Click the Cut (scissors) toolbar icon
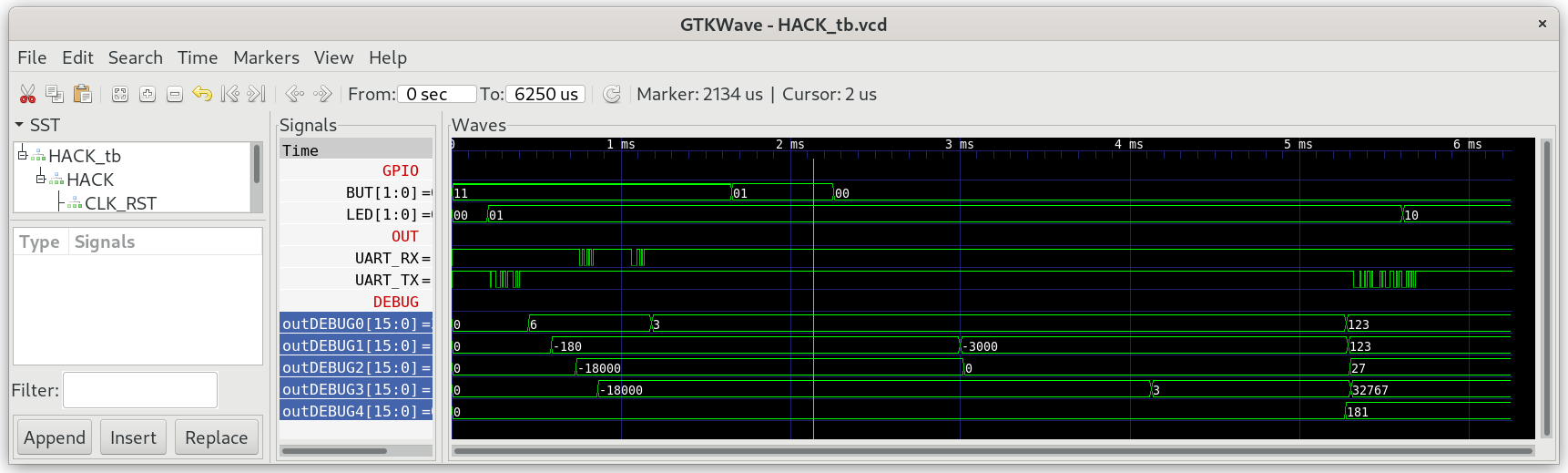 point(27,94)
